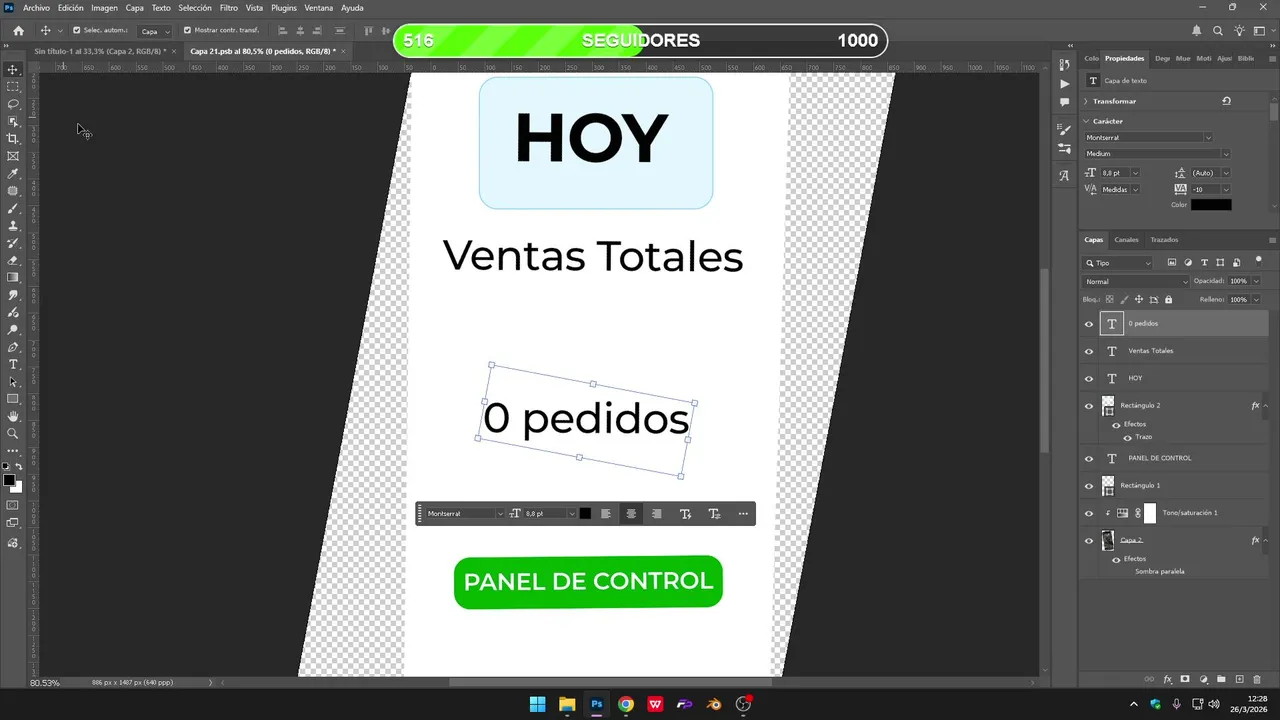This screenshot has height=720, width=1280.
Task: Open Montserrat font dropdown in Properties
Action: click(1208, 137)
